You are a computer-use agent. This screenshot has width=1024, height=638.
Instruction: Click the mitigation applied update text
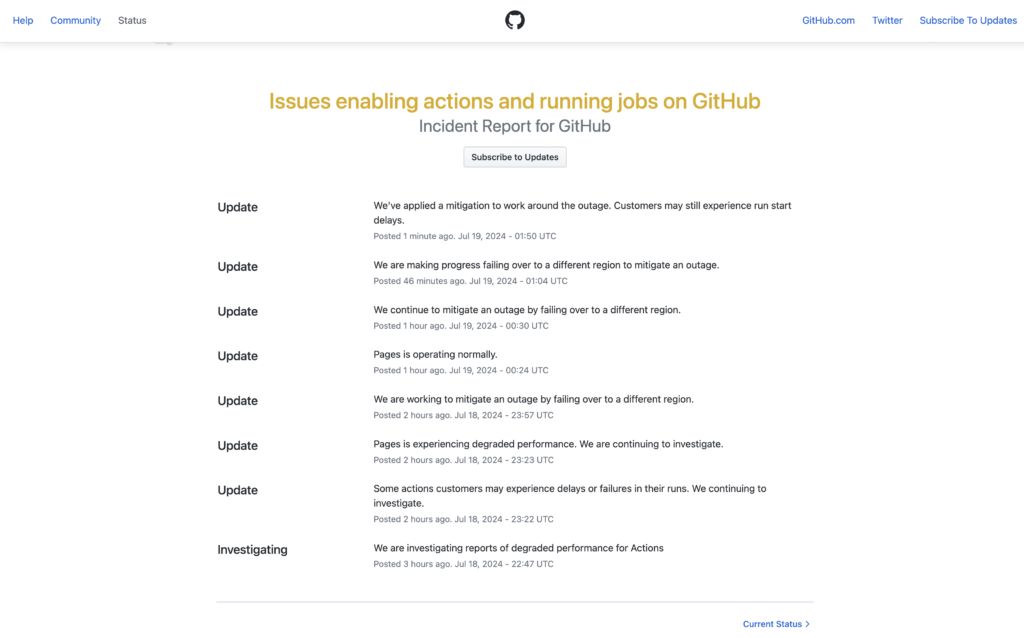[583, 213]
